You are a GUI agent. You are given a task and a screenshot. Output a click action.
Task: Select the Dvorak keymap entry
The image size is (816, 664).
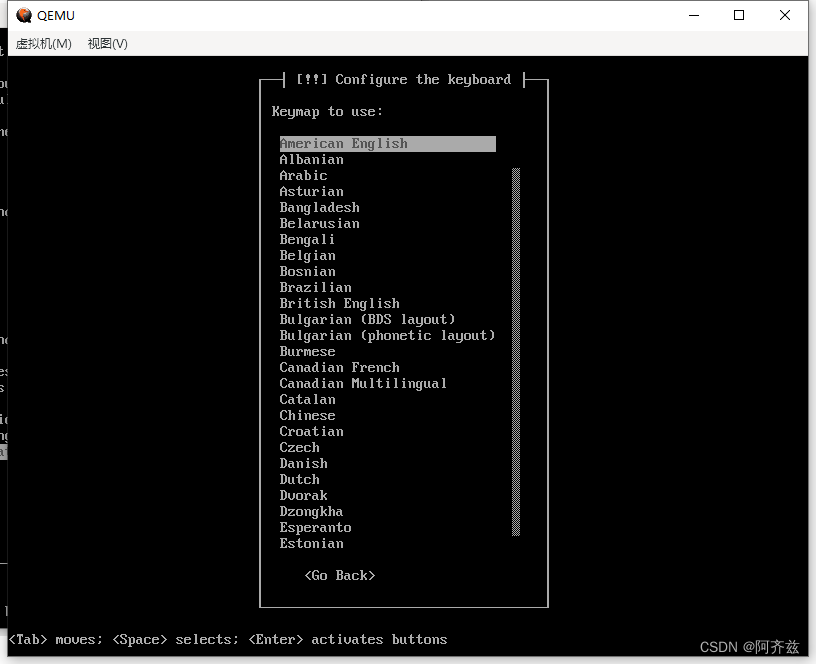pos(303,495)
